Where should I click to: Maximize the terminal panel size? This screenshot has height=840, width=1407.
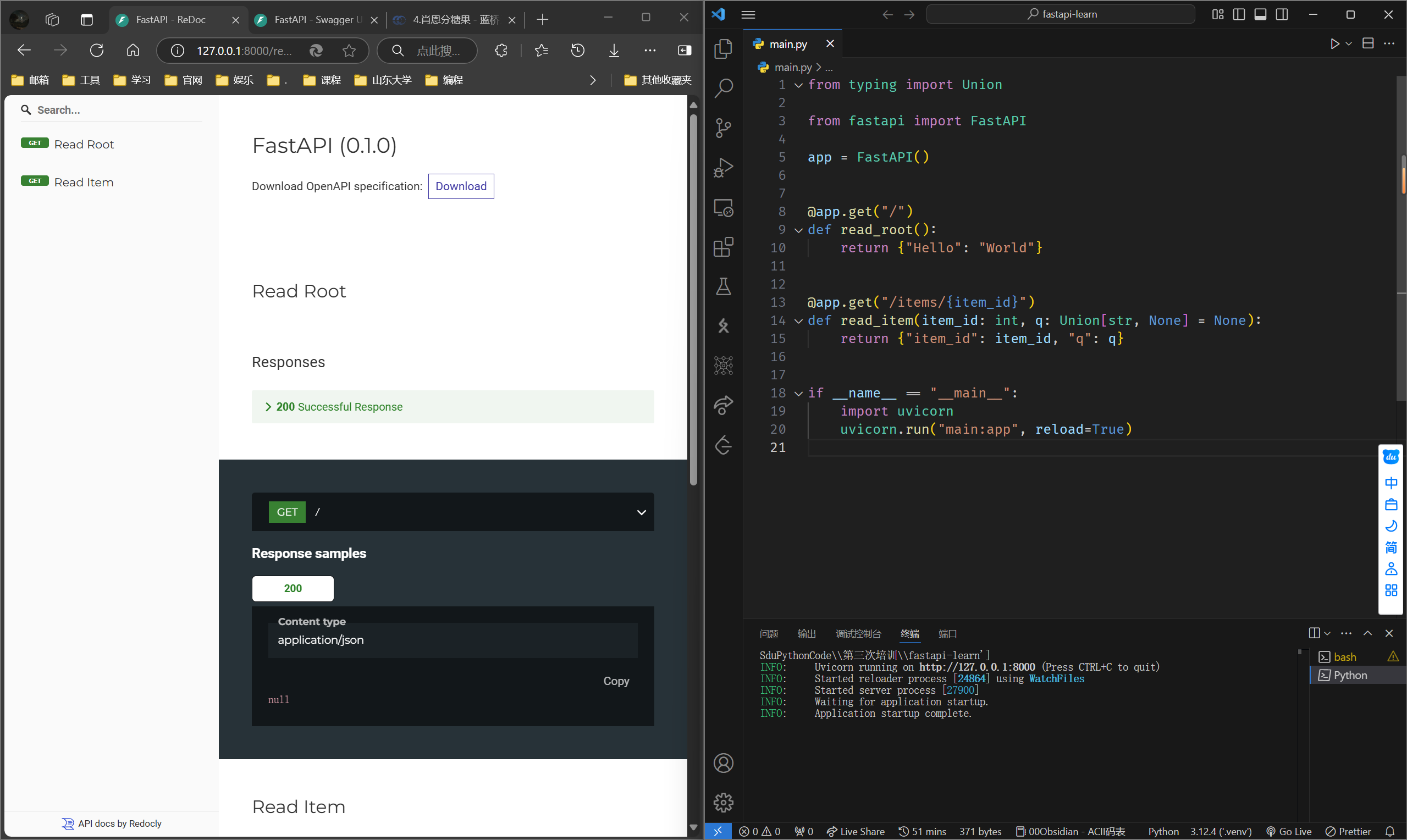(1367, 633)
